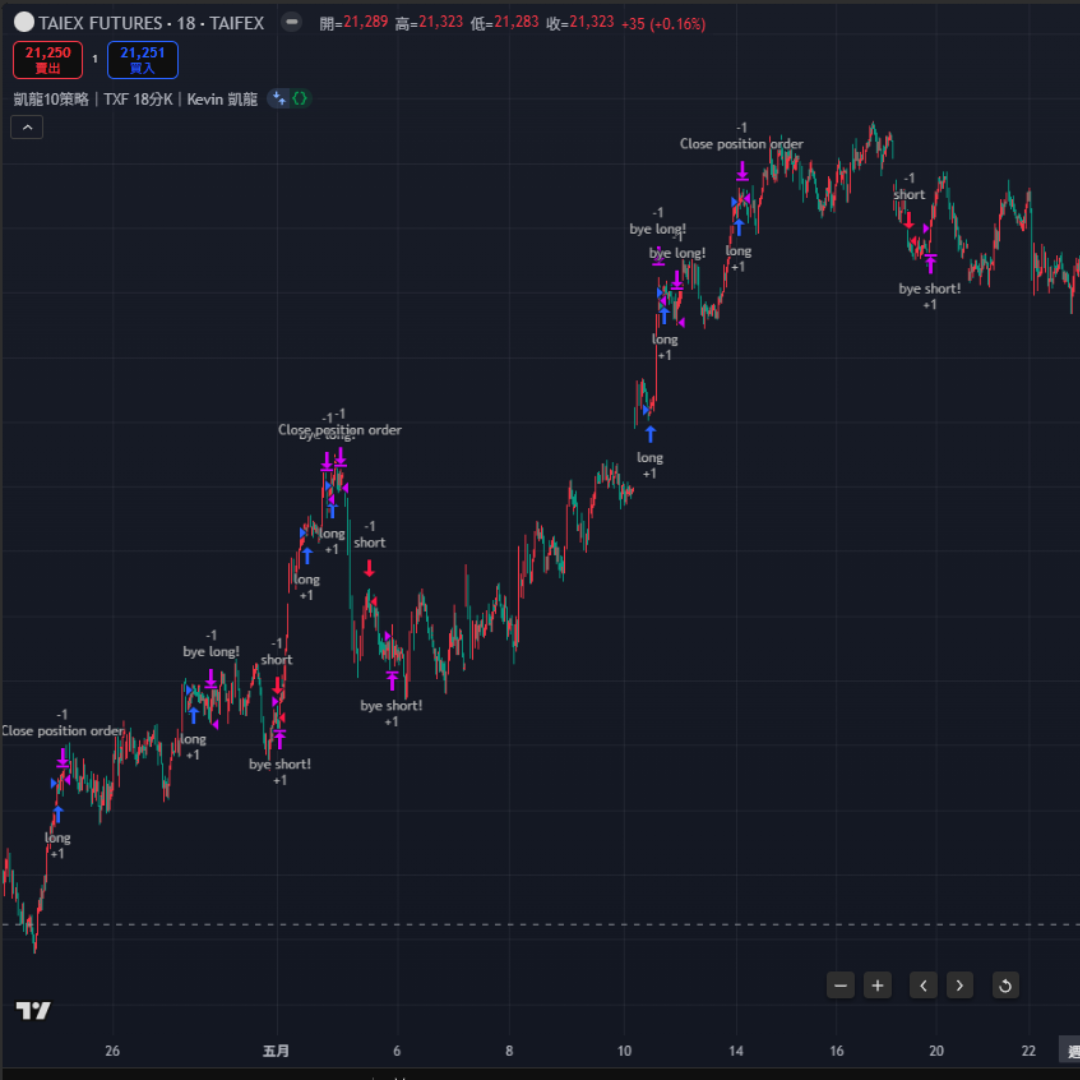Click the date label 6 on time axis
1080x1080 pixels.
[x=397, y=1050]
